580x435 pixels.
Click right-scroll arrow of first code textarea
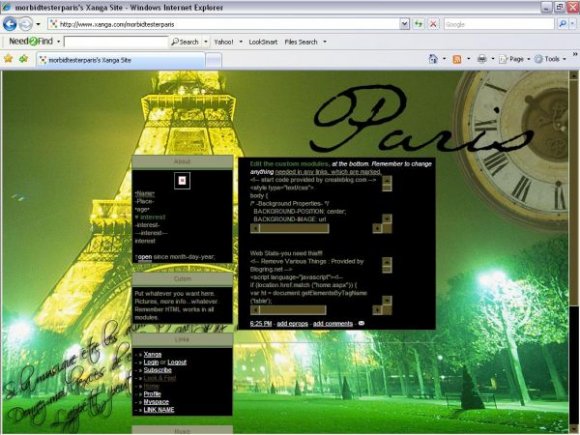(x=377, y=229)
